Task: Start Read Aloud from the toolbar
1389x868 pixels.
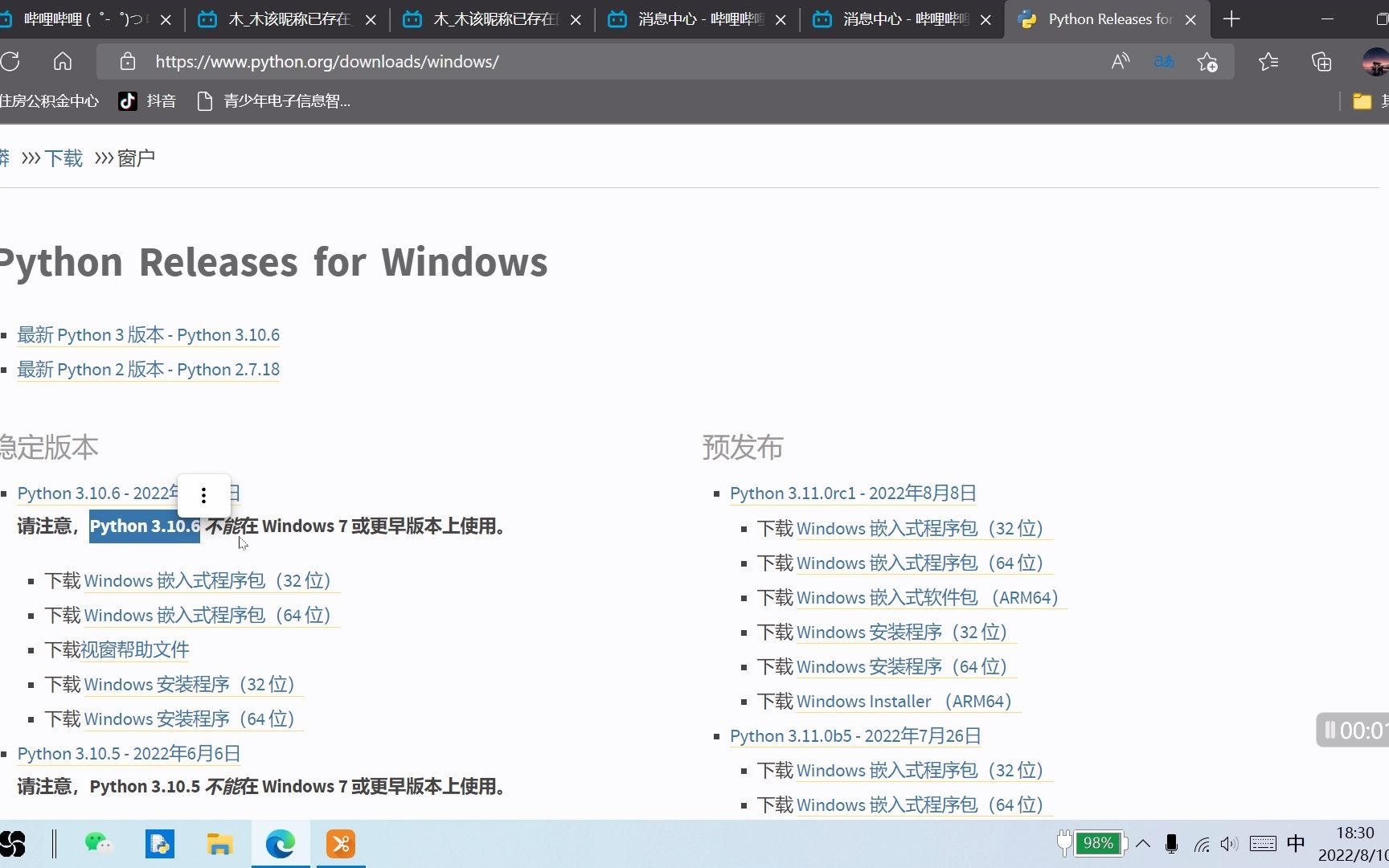Action: coord(1120,61)
